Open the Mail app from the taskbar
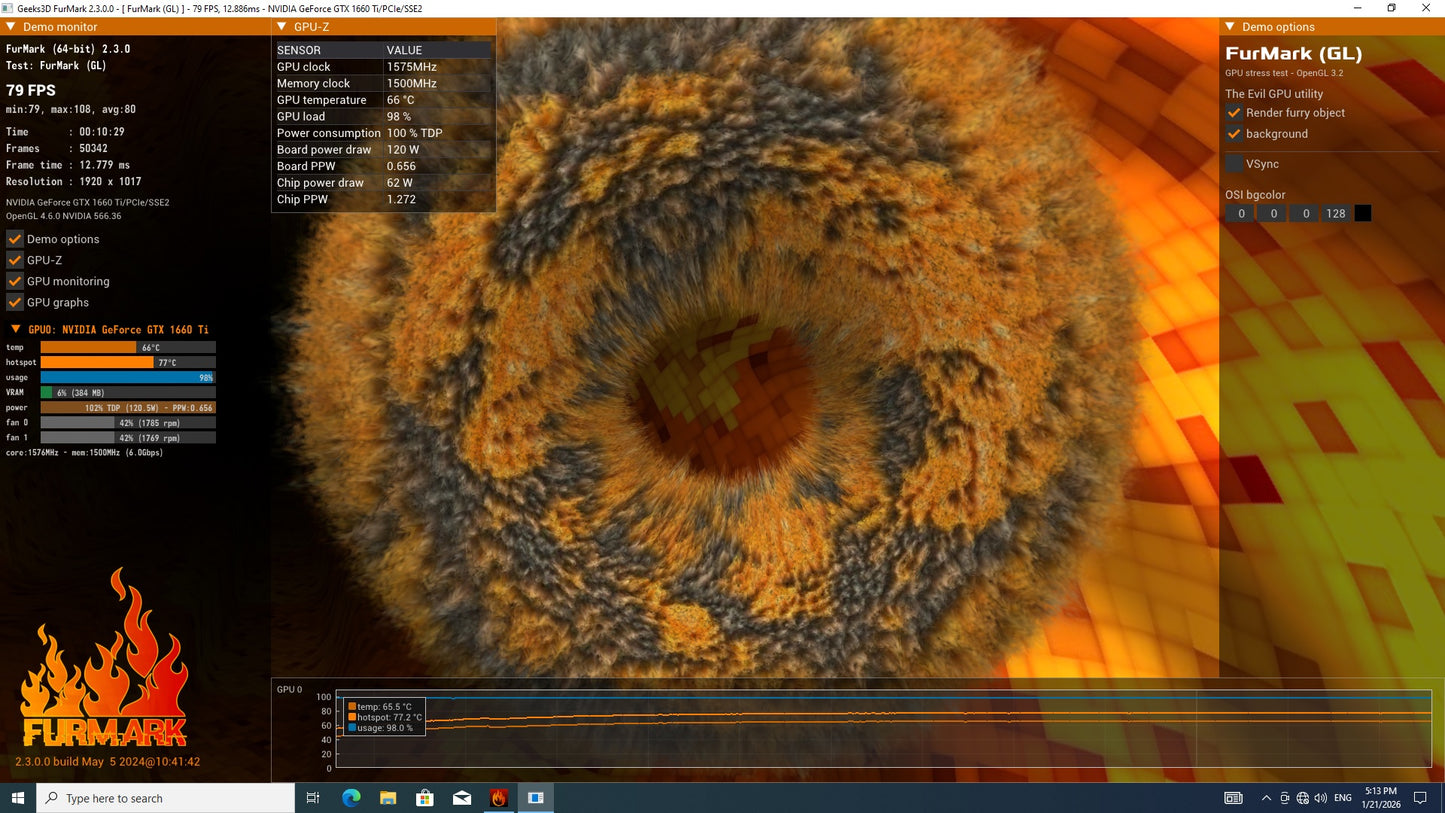Screen dimensions: 1445x813 462,798
